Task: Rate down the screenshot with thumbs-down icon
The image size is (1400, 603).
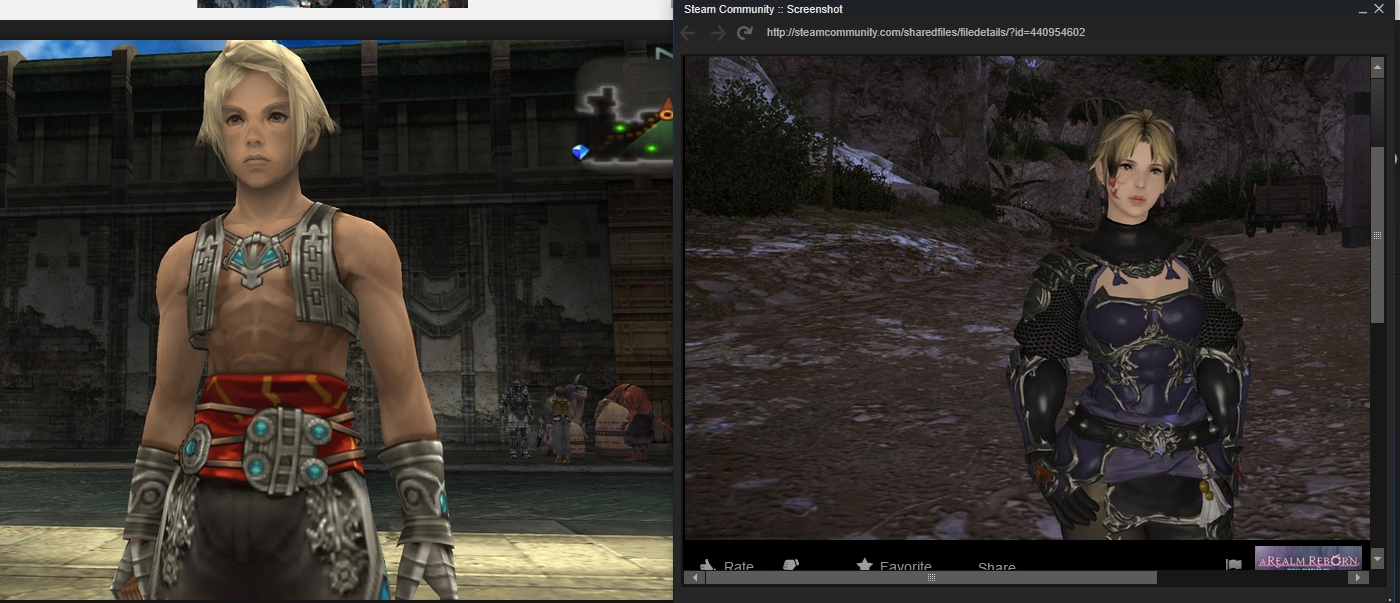Action: point(791,565)
